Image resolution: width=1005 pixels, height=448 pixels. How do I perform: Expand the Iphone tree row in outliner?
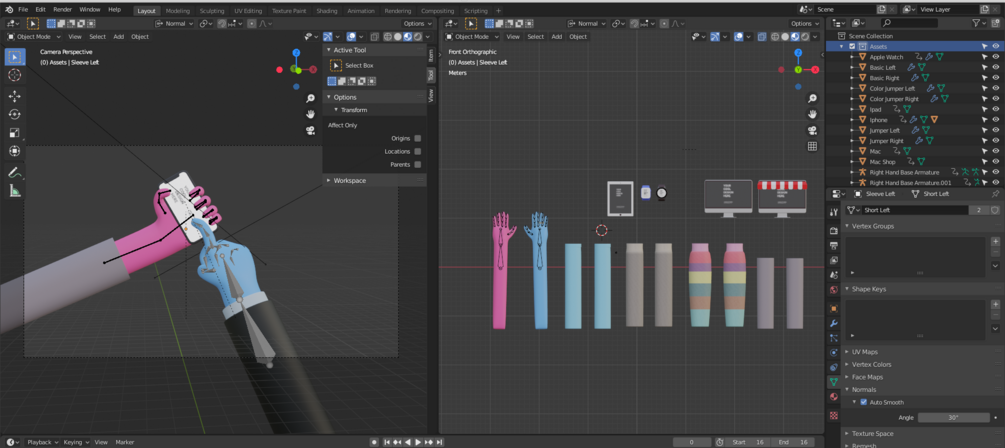pyautogui.click(x=854, y=120)
